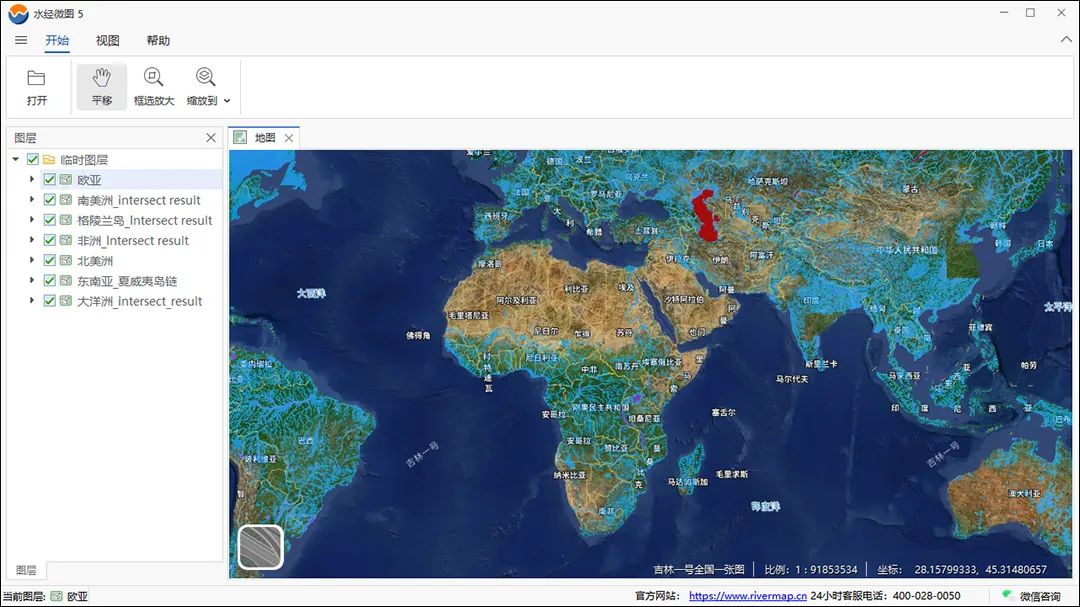Screen dimensions: 1080x607
Task: Expand the 格陵兰岛_Intersect result layer
Action: click(32, 220)
